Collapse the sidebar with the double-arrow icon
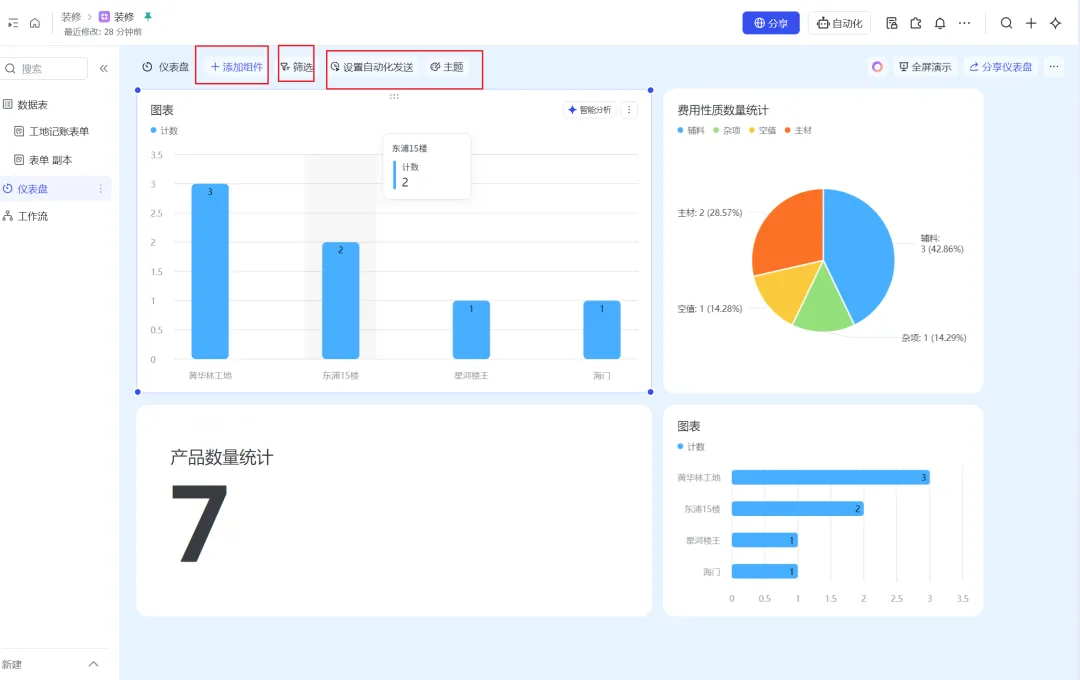The image size is (1080, 680). click(104, 68)
